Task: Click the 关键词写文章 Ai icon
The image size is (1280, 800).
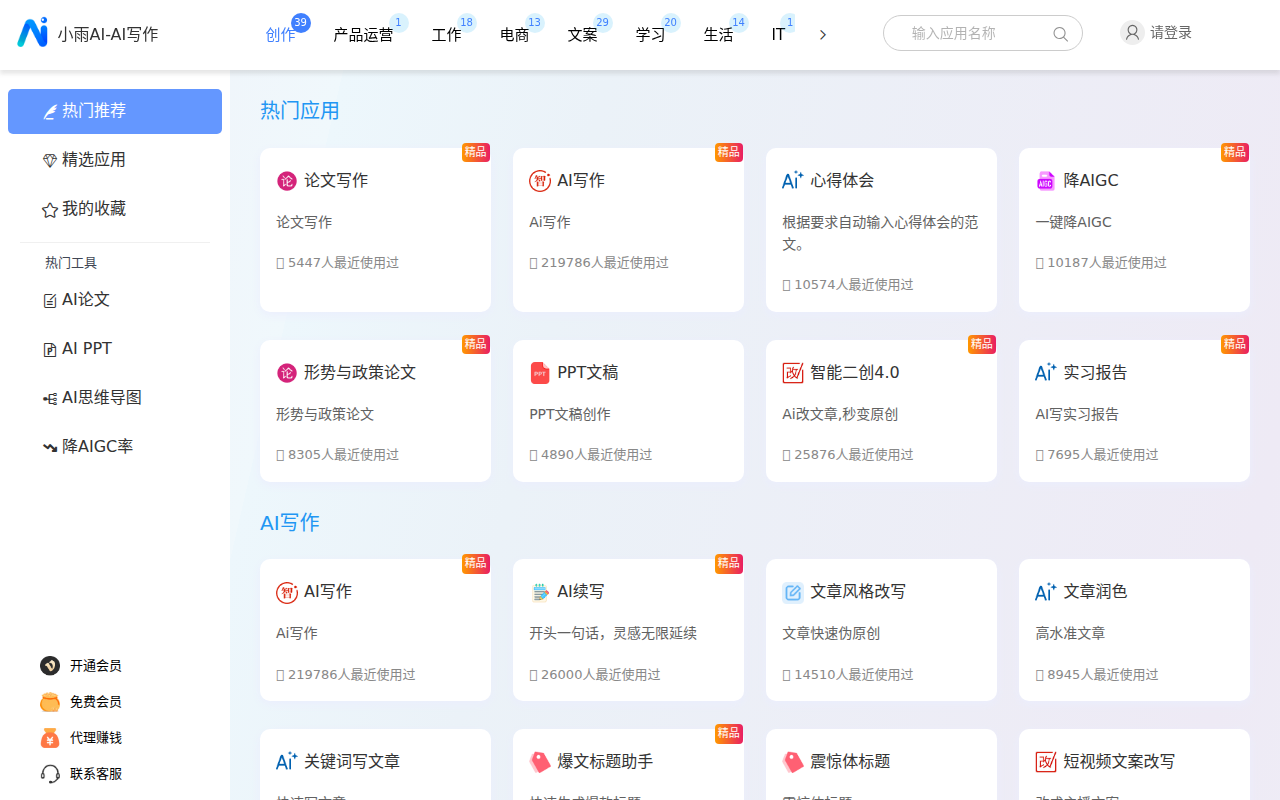Action: 287,762
